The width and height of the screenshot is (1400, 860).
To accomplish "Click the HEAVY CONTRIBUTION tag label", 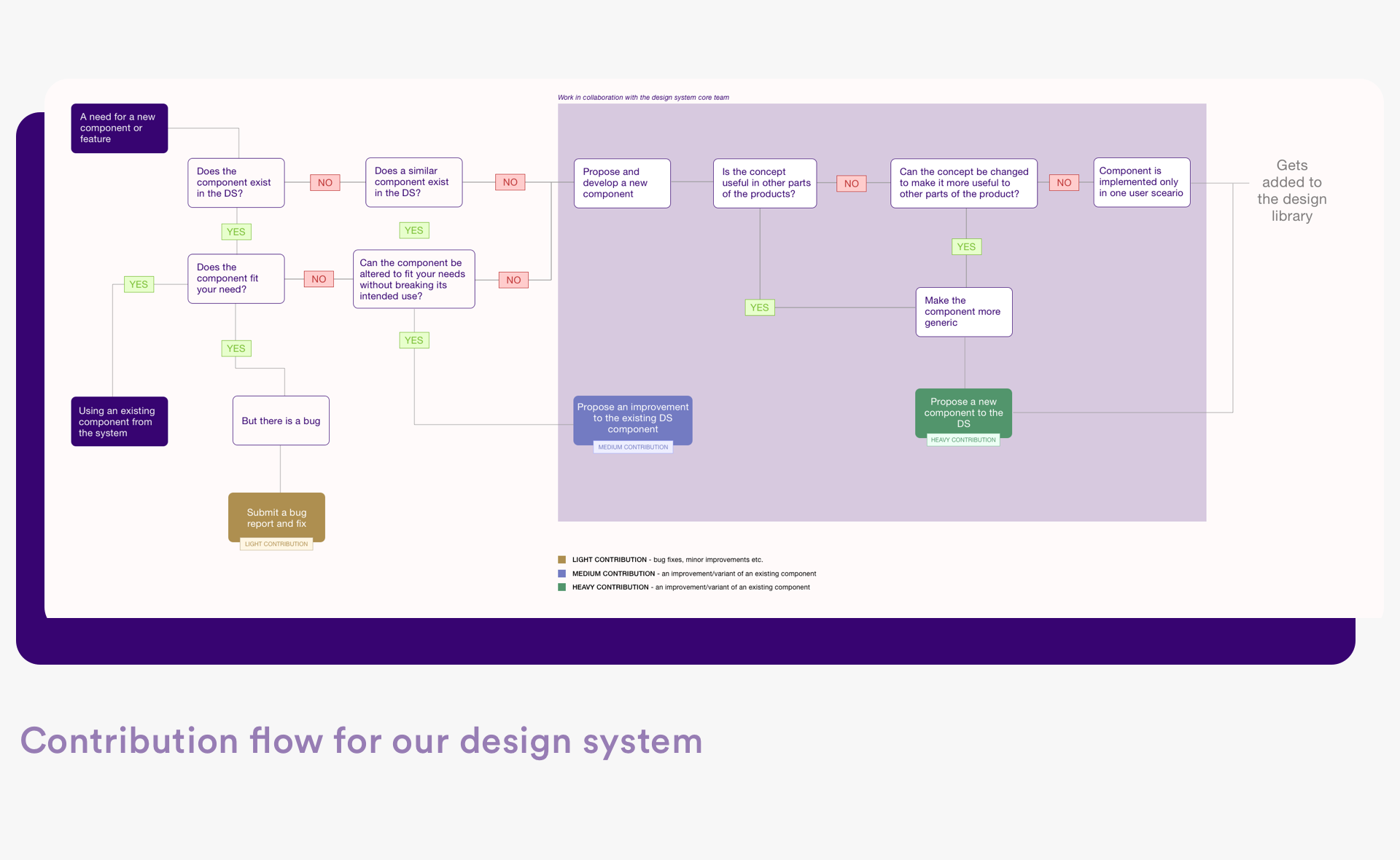I will tap(962, 440).
